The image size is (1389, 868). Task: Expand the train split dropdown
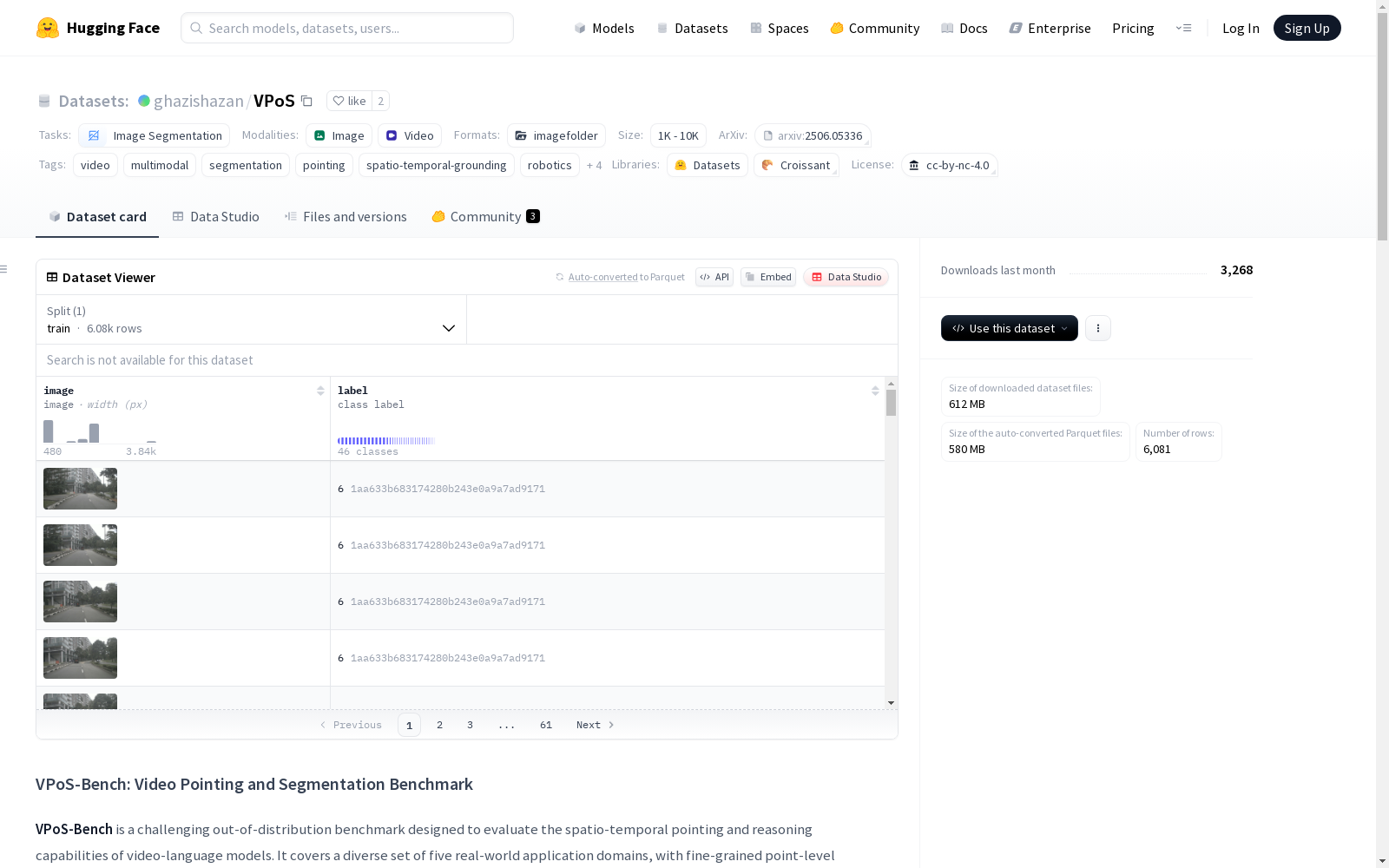pyautogui.click(x=252, y=319)
